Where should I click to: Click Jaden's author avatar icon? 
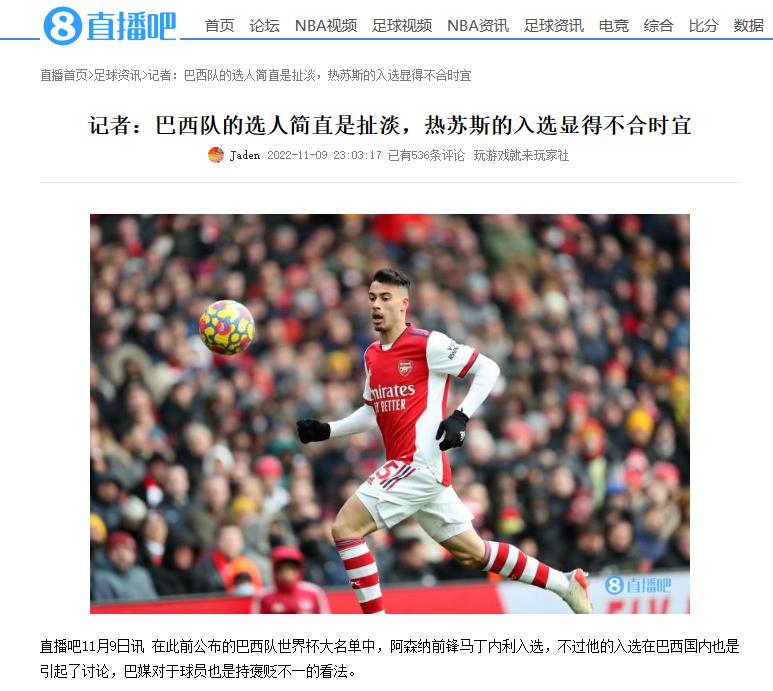(216, 155)
